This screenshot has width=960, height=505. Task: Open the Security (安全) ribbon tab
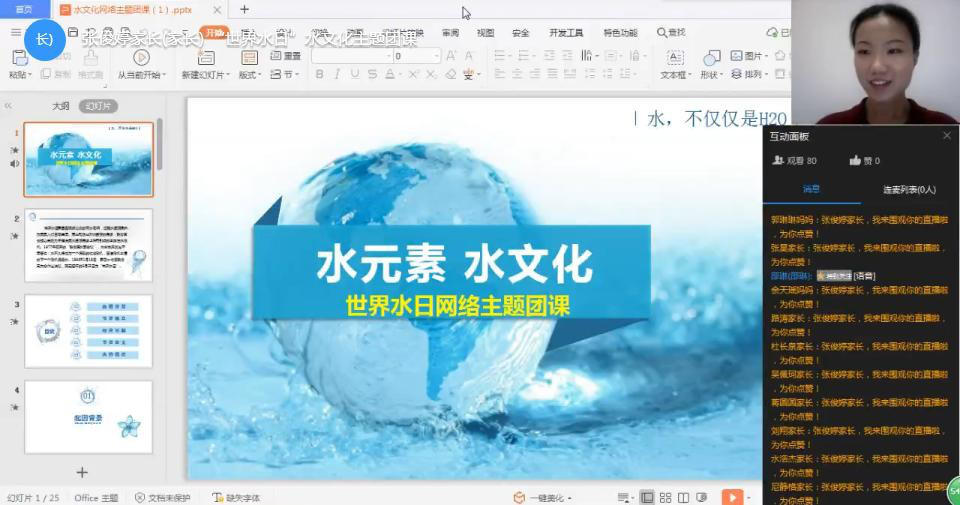click(520, 33)
